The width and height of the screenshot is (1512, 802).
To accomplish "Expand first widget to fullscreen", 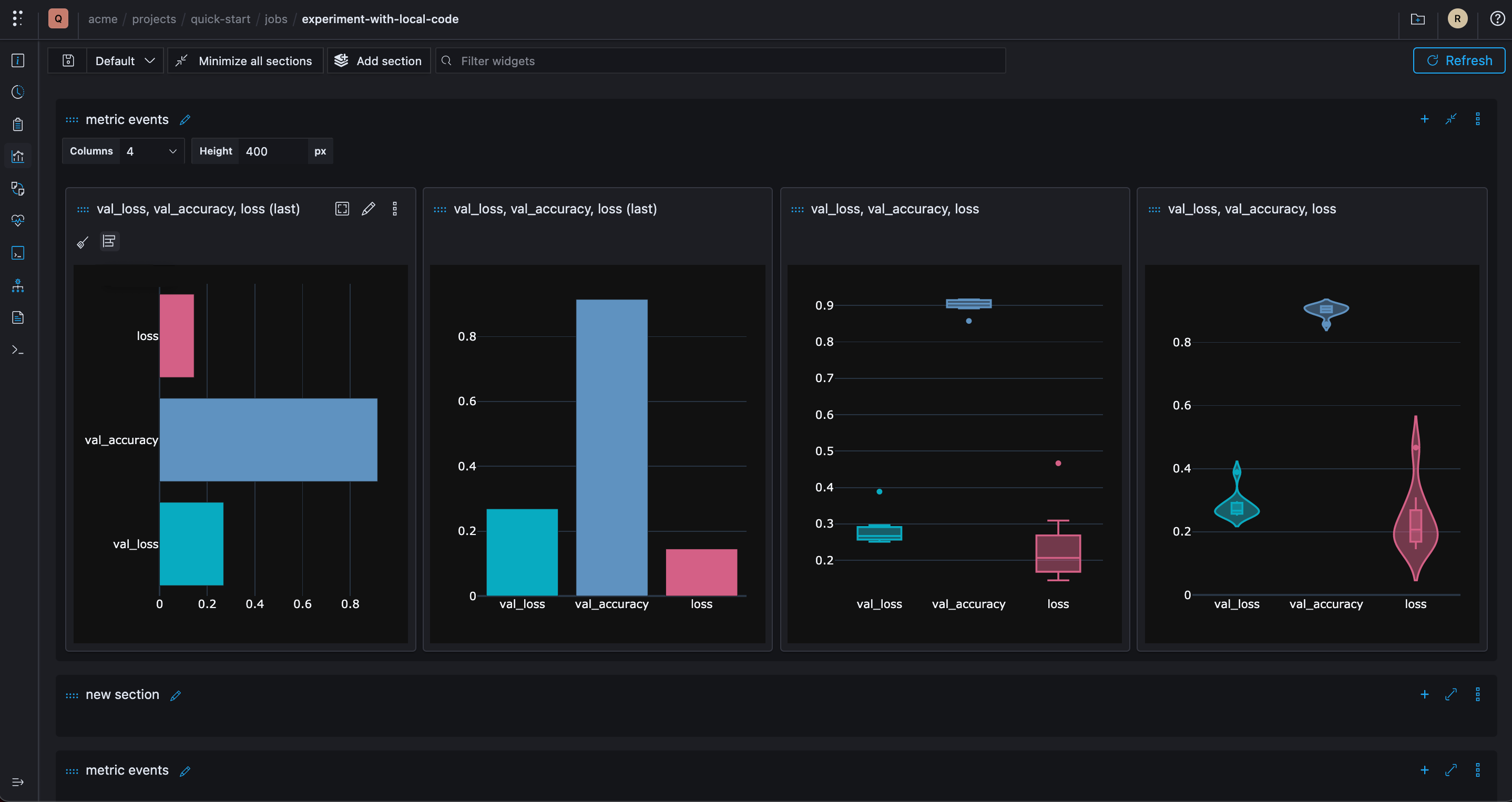I will 342,209.
